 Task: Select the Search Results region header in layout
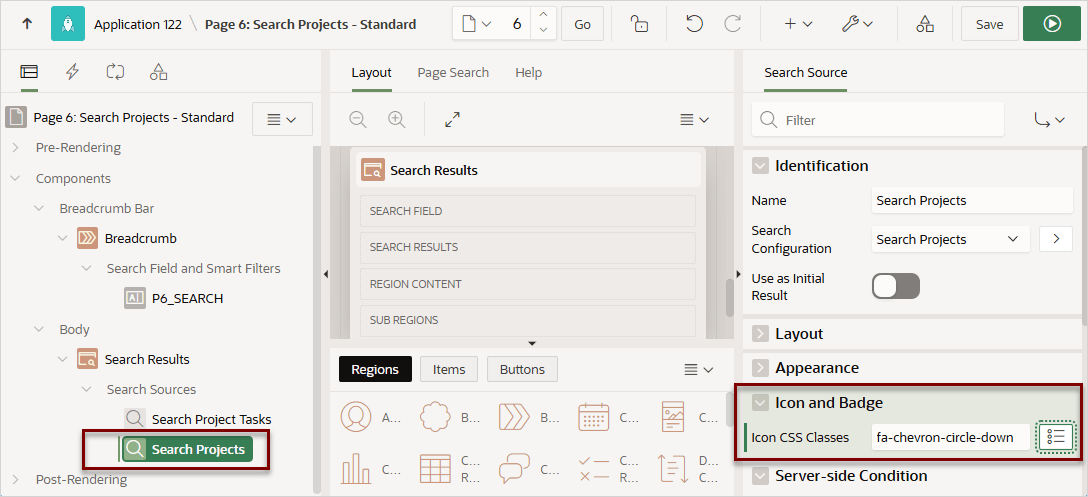point(528,170)
